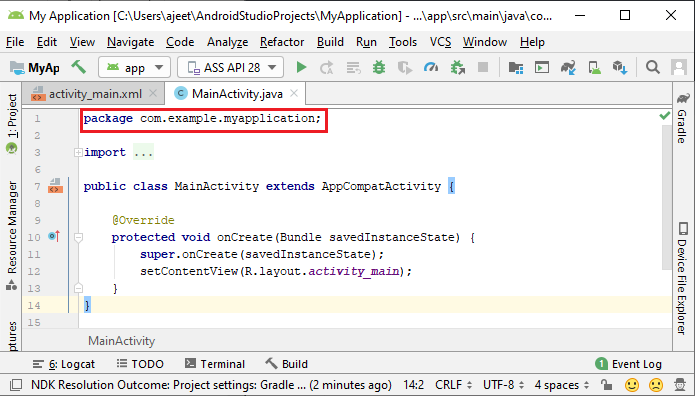Viewport: 696px width, 396px height.
Task: Open the Analyze menu
Action: [x=227, y=42]
